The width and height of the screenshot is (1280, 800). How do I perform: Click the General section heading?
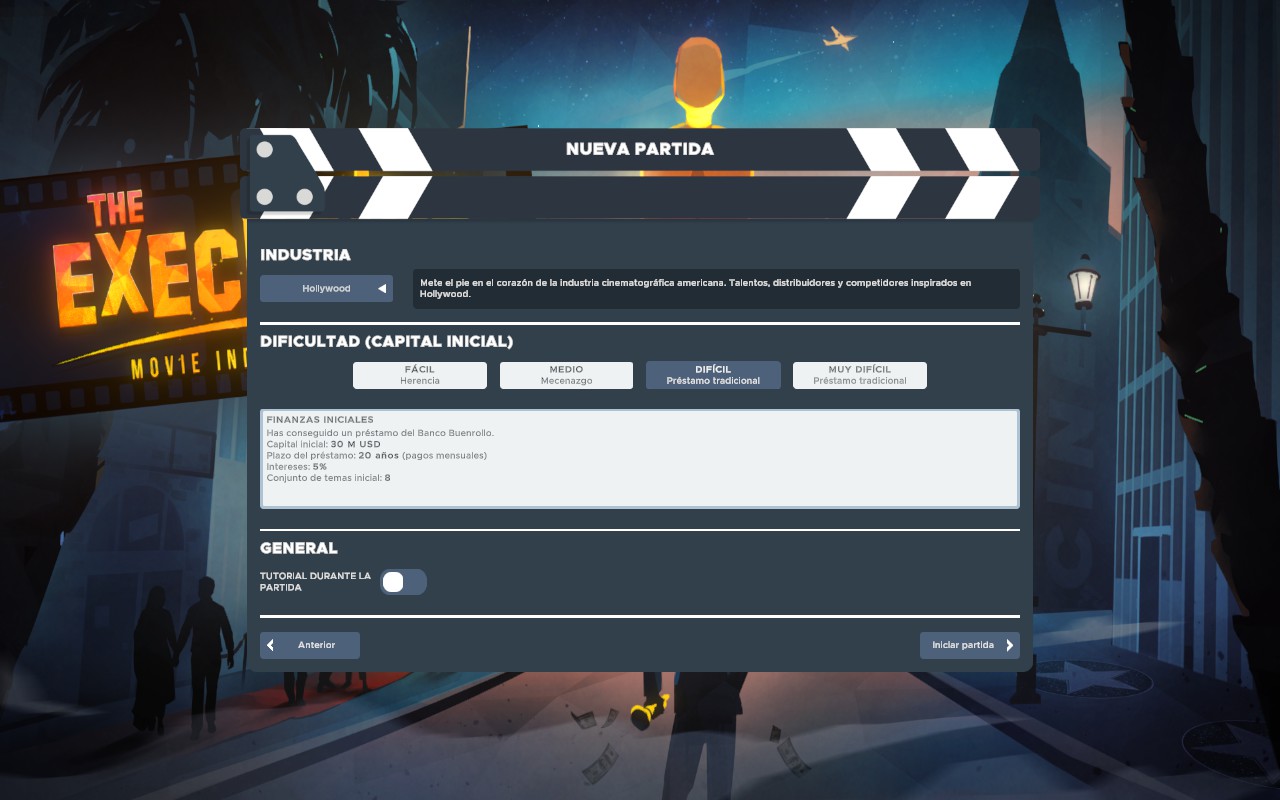tap(299, 548)
